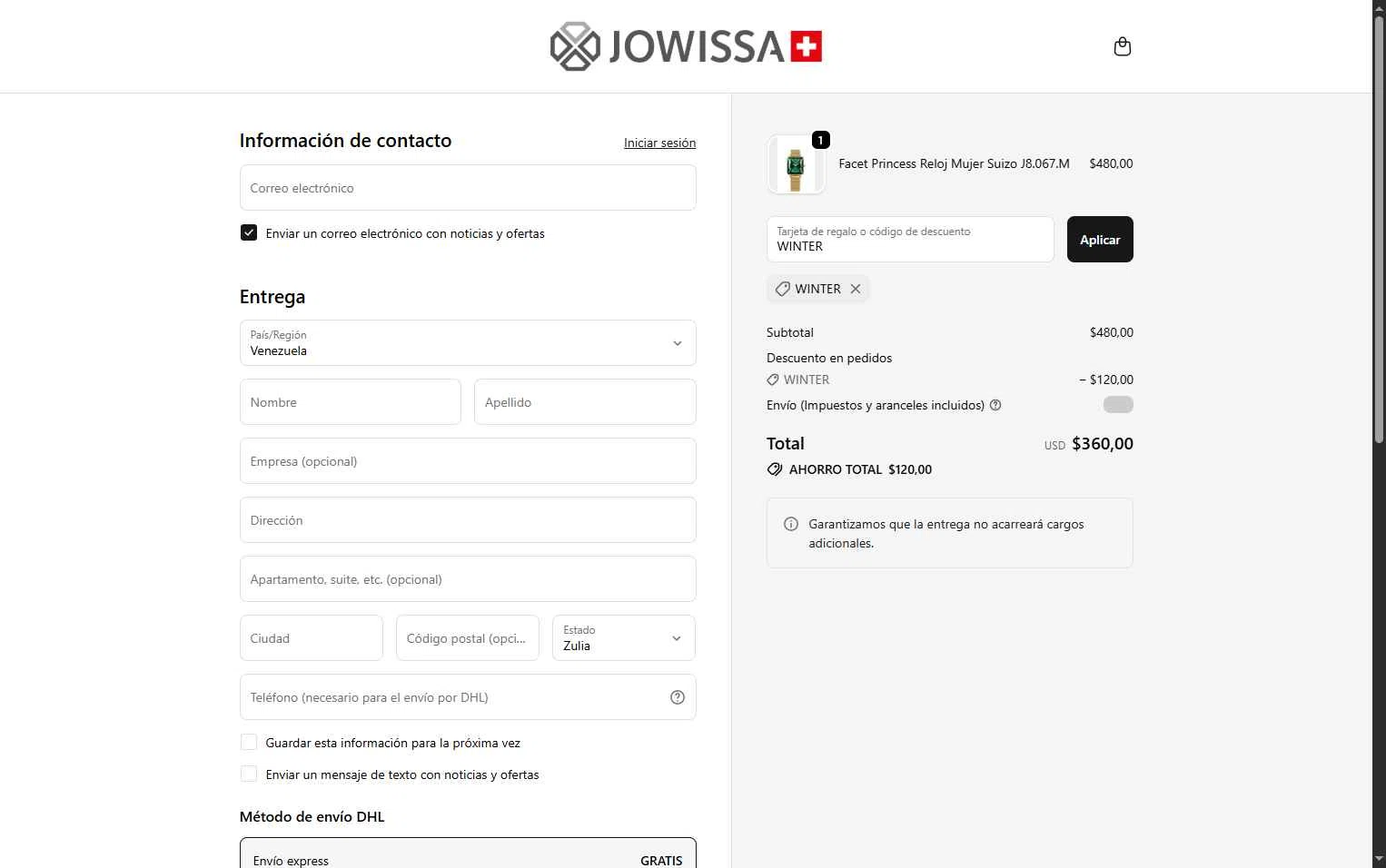This screenshot has width=1386, height=868.
Task: Enable text message news and offers
Action: click(249, 774)
